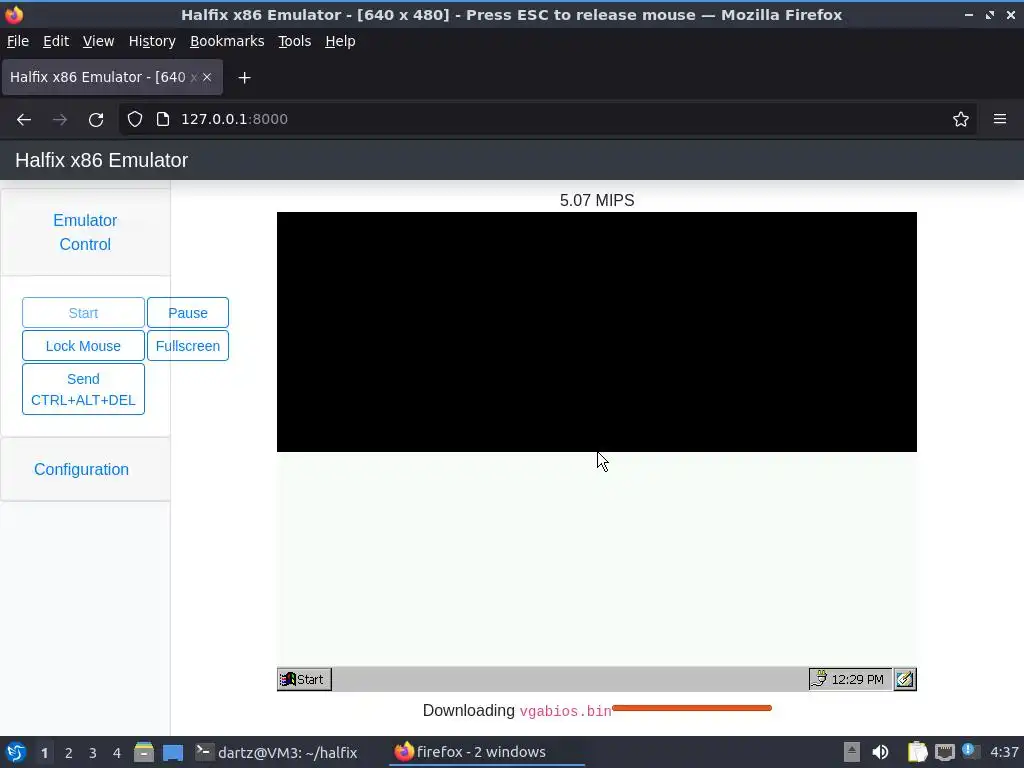This screenshot has height=768, width=1024.
Task: Switch to workspace 4
Action: pos(117,753)
